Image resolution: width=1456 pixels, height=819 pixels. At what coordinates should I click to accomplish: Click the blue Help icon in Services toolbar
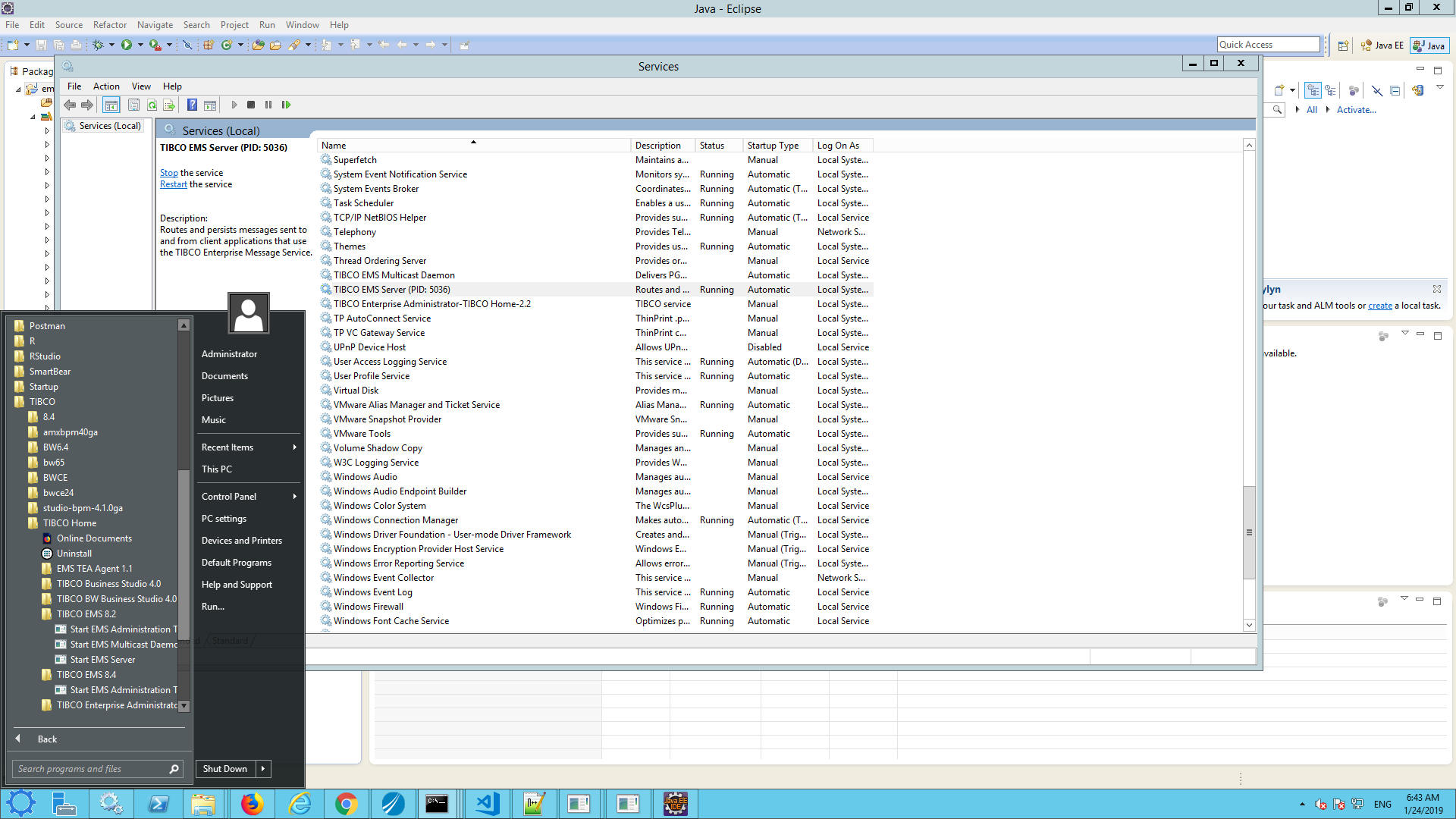click(192, 105)
